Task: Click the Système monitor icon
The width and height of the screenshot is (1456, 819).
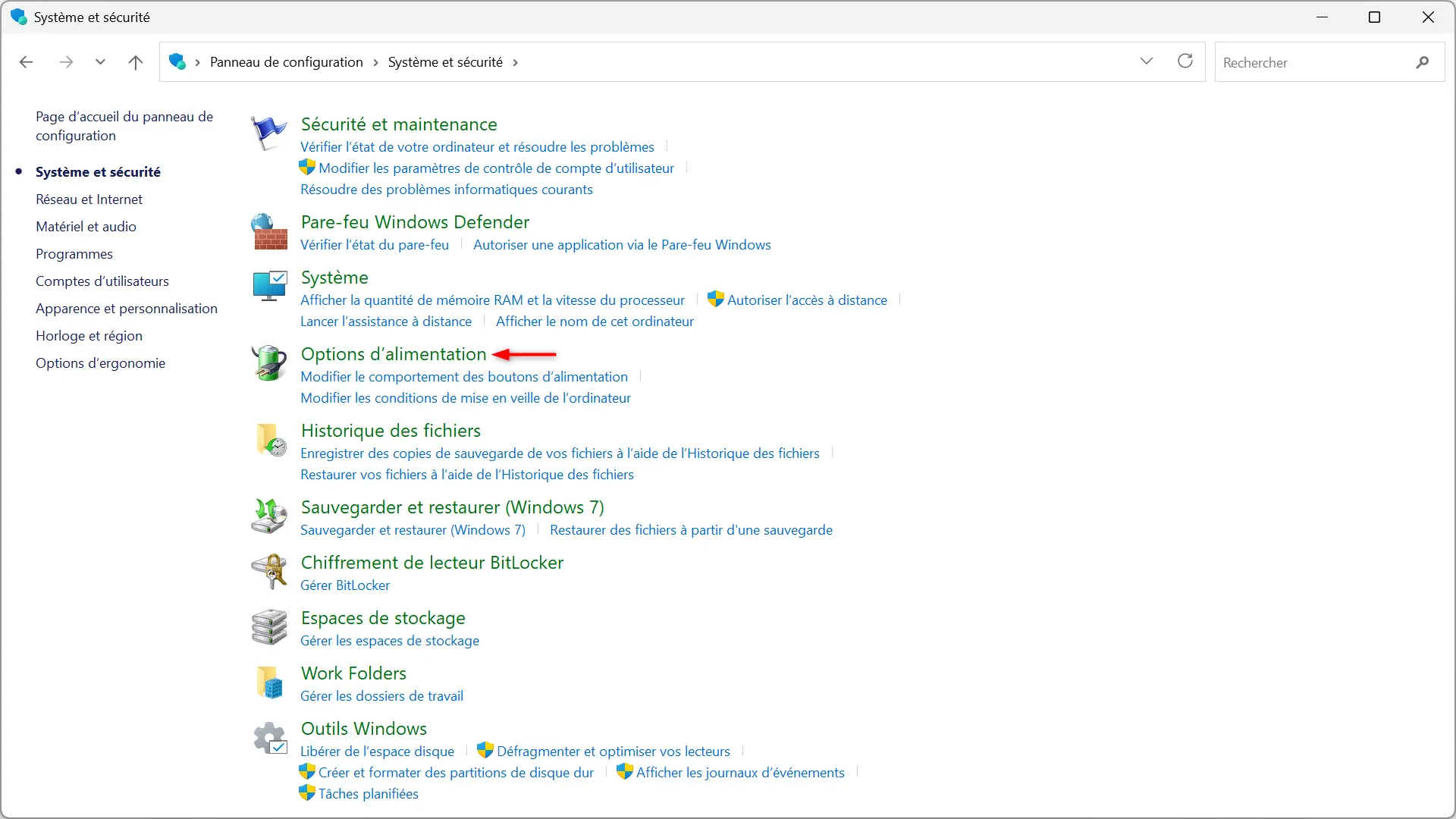Action: (x=269, y=287)
